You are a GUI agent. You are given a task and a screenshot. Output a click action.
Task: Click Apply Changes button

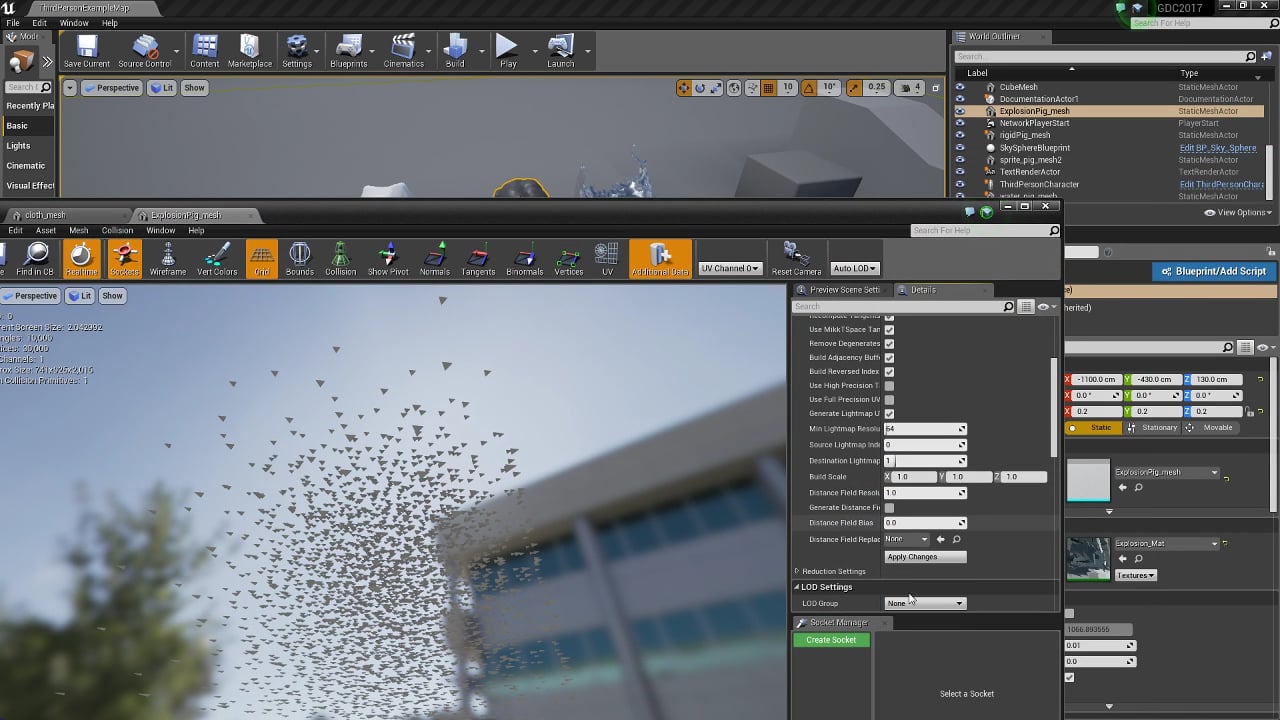pos(925,556)
